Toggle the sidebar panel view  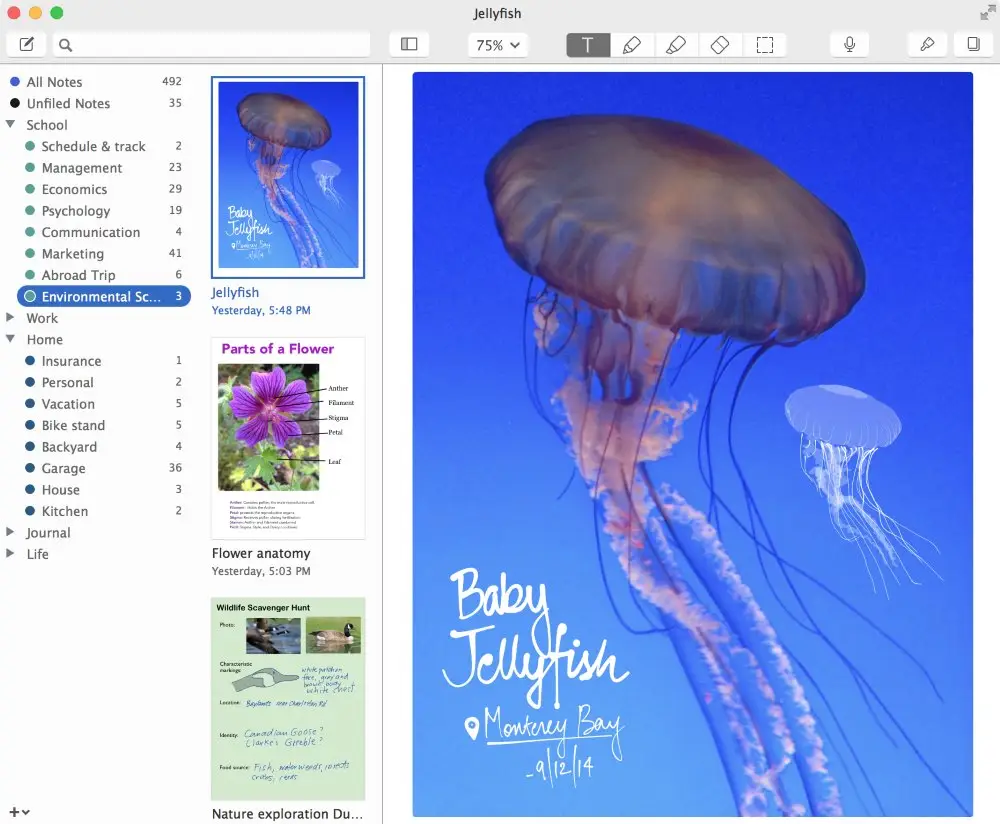(x=409, y=45)
